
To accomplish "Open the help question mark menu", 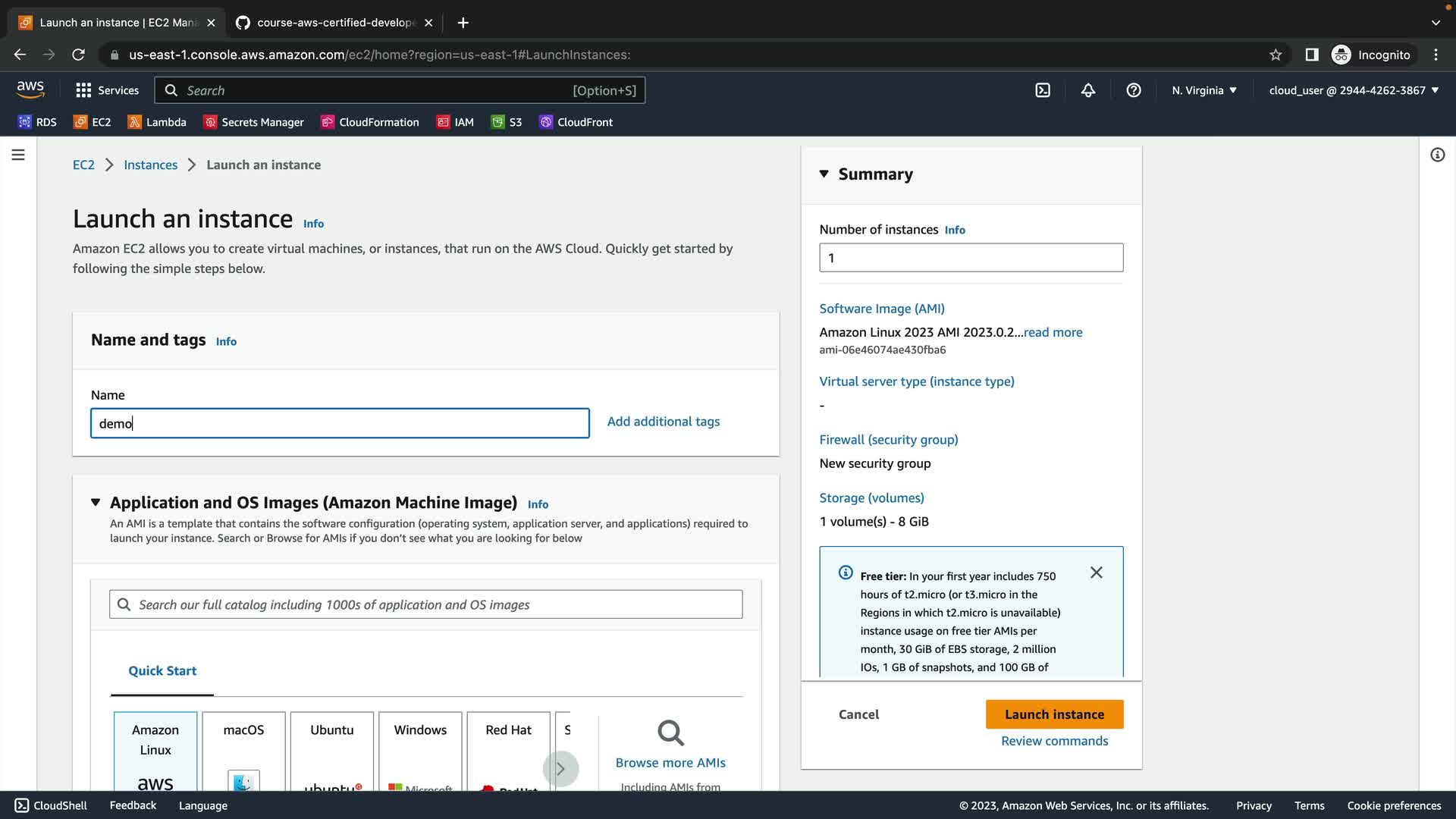I will [x=1134, y=90].
